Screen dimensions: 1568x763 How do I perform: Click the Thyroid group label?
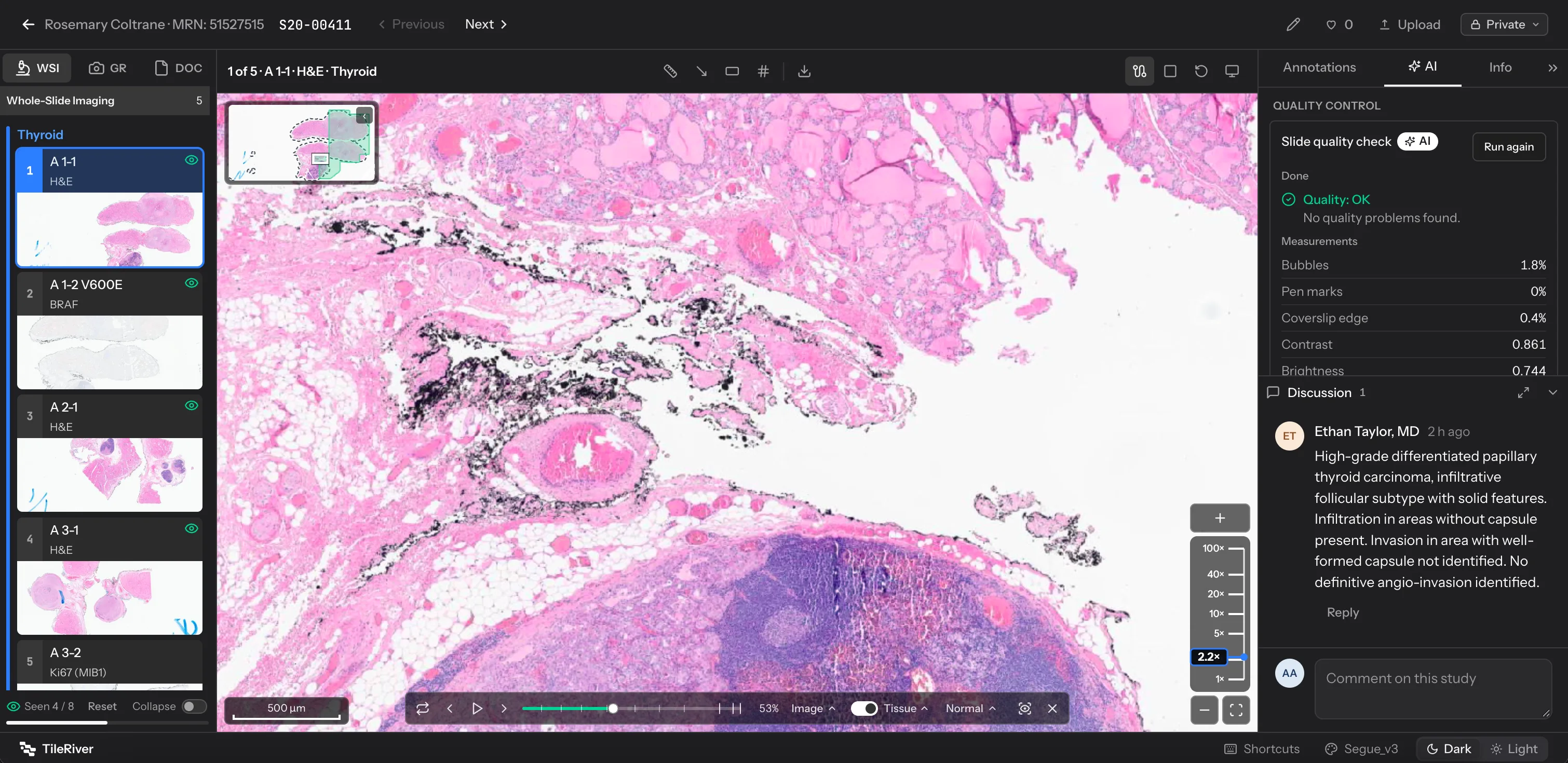[x=40, y=134]
